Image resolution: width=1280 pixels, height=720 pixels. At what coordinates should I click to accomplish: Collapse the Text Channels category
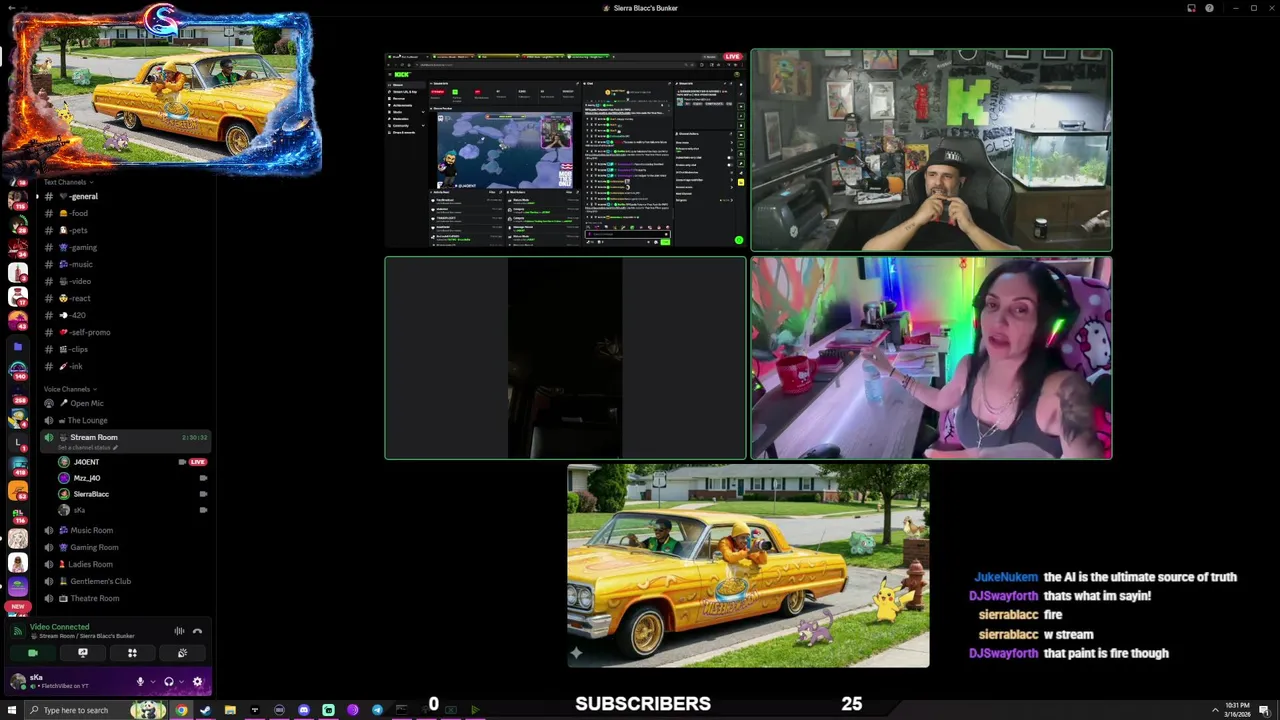[68, 182]
